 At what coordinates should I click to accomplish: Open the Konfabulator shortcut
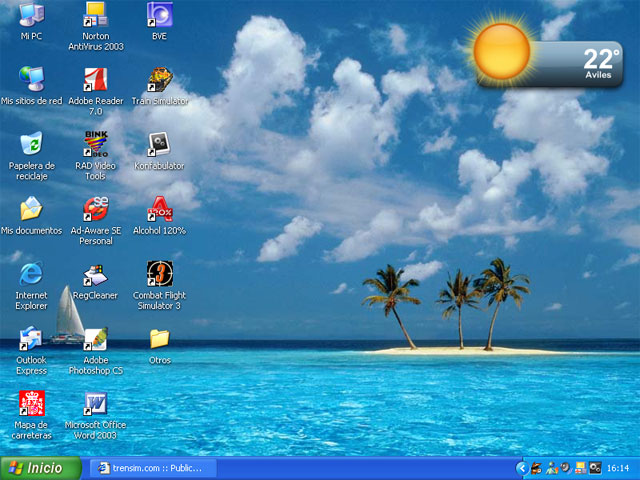pos(160,144)
